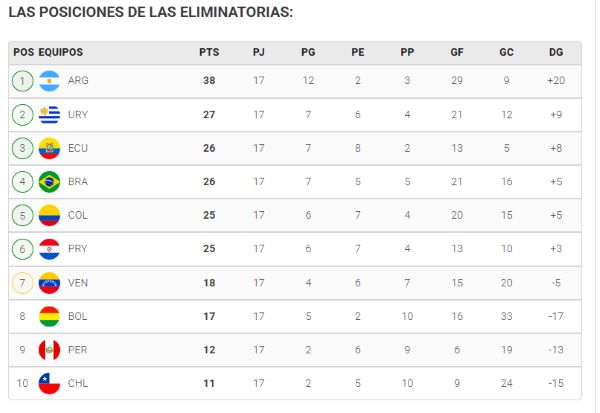Click position 1 green circle badge

[23, 81]
